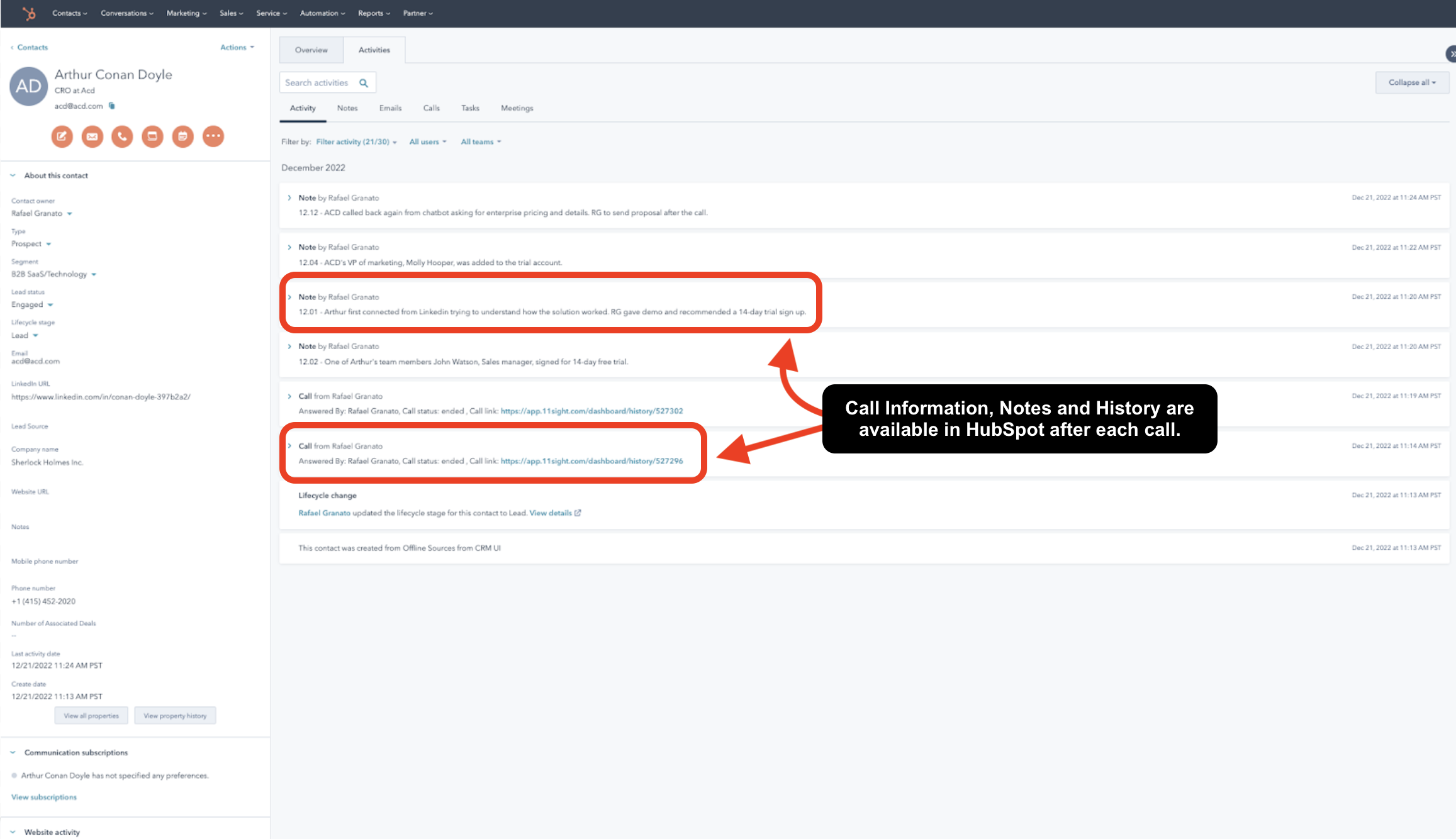Open the All users filter dropdown
1456x839 pixels.
tap(428, 142)
